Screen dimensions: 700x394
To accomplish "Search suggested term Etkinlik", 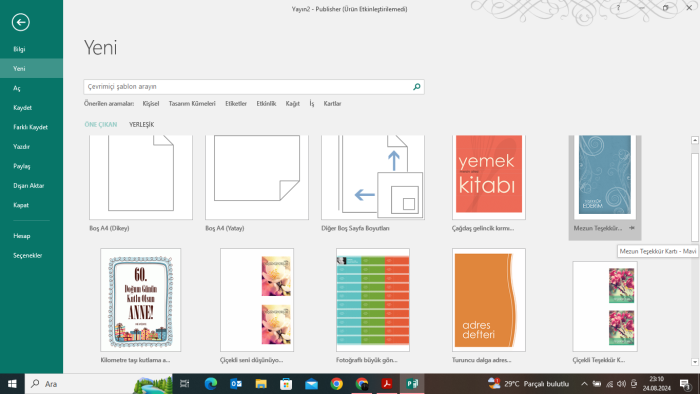I will (266, 104).
